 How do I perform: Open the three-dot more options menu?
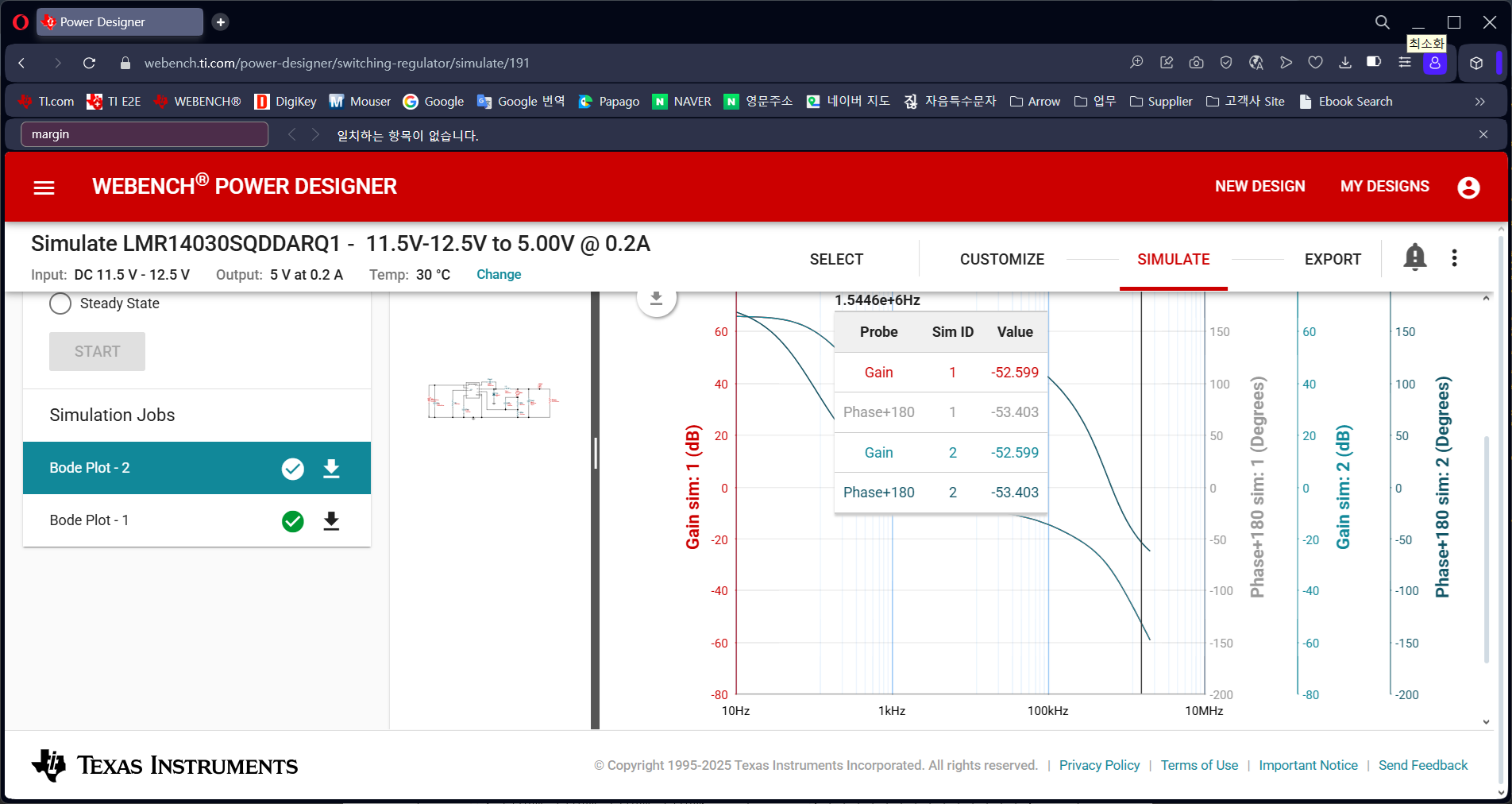[x=1454, y=258]
